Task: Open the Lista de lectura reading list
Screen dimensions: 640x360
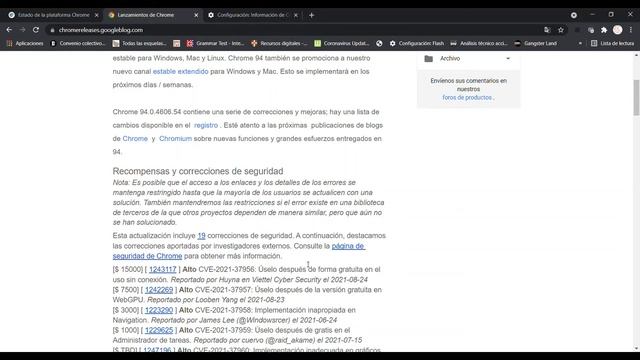Action: pos(613,43)
